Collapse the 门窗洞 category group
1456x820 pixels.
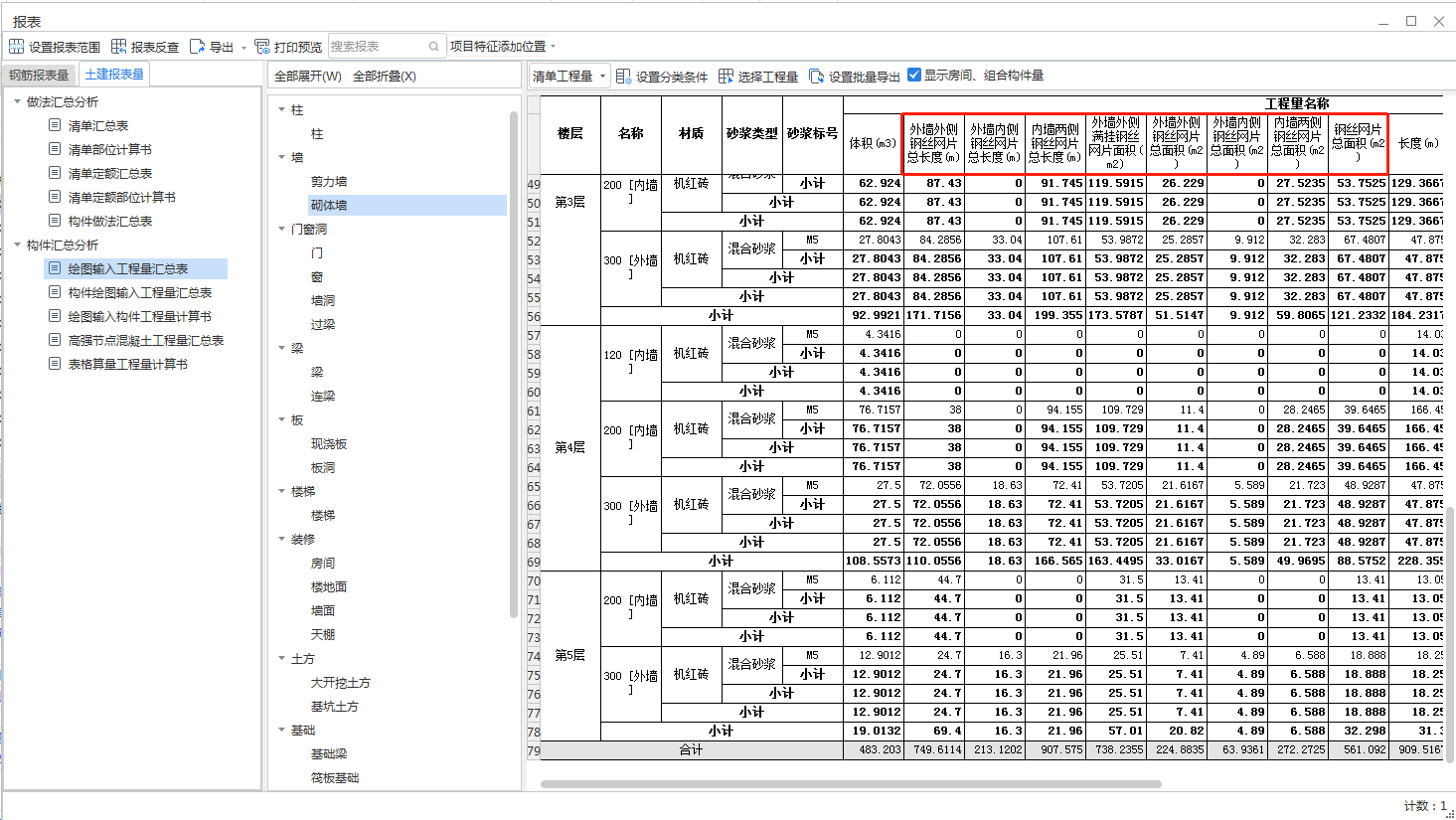282,229
